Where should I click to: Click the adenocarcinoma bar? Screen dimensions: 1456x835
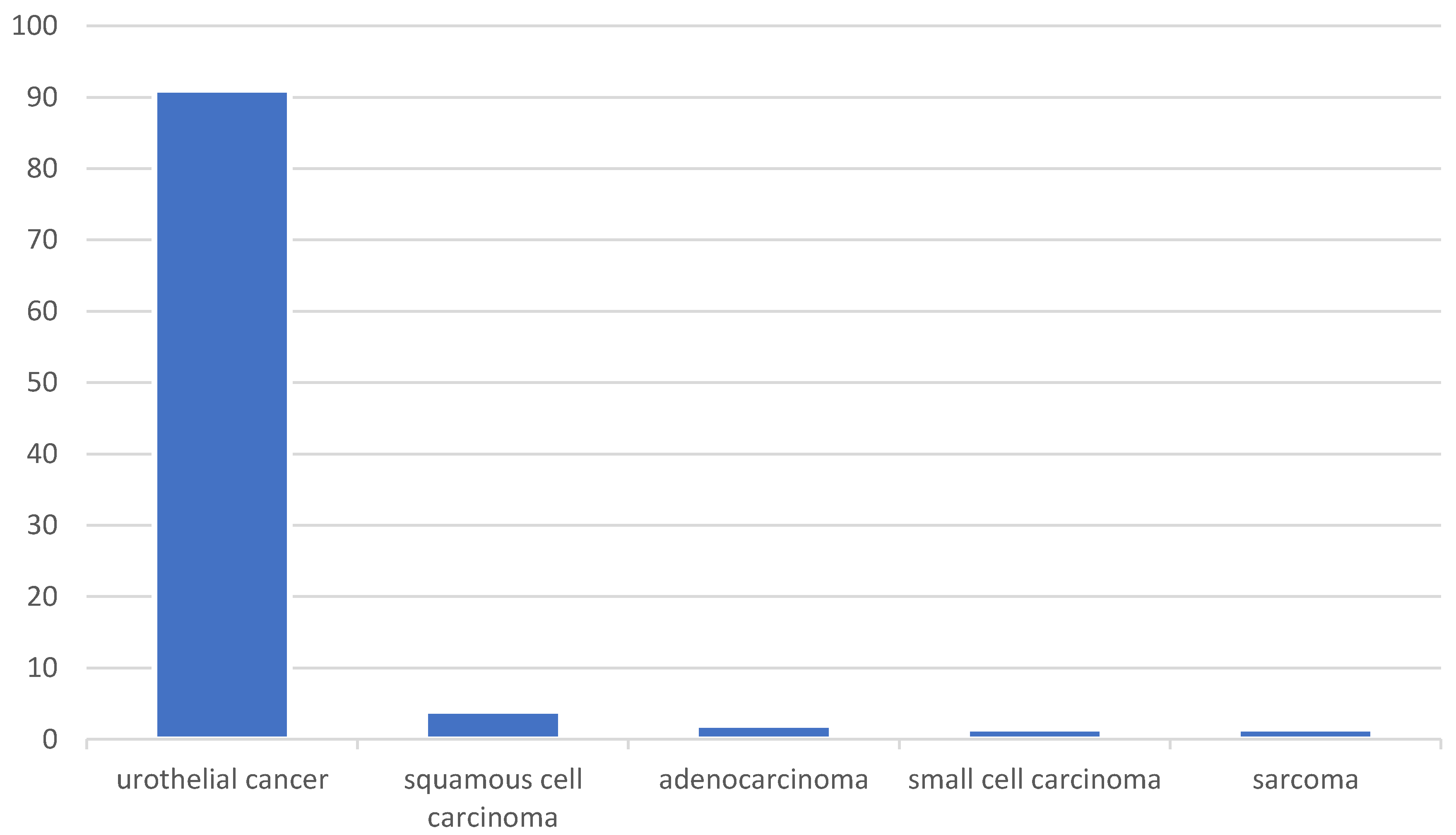(763, 732)
